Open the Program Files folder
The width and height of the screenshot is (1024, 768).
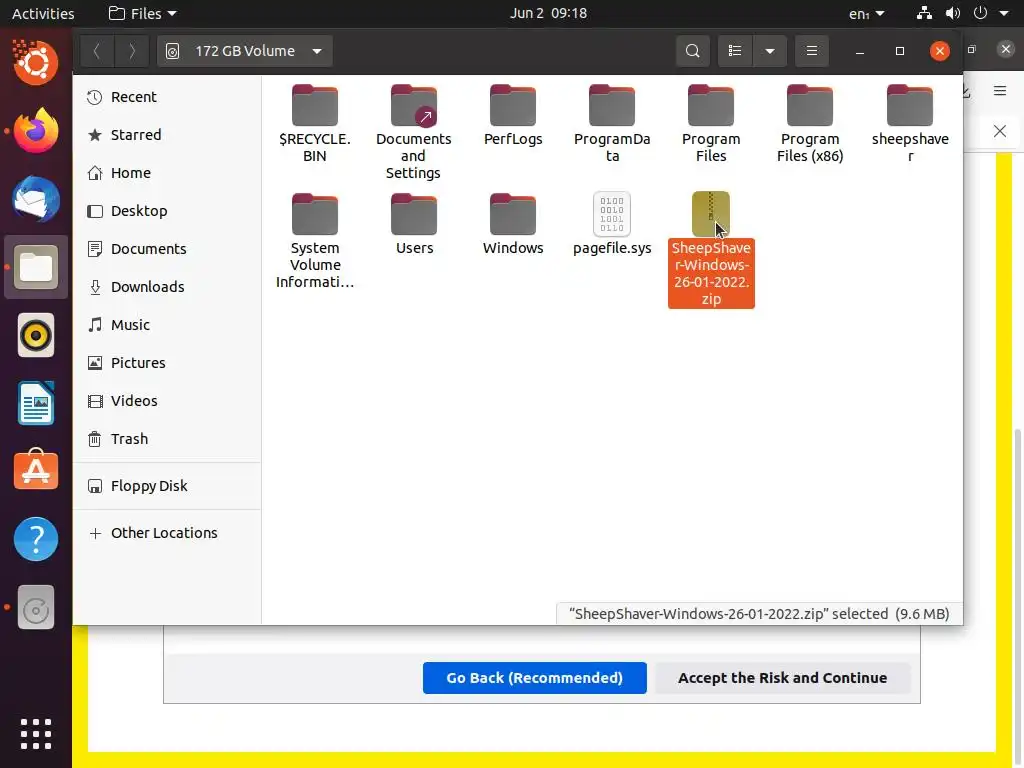point(711,124)
